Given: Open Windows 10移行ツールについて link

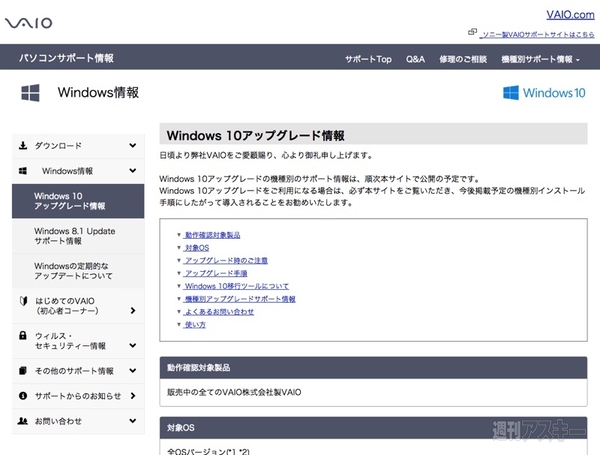Looking at the screenshot, I should tap(236, 286).
